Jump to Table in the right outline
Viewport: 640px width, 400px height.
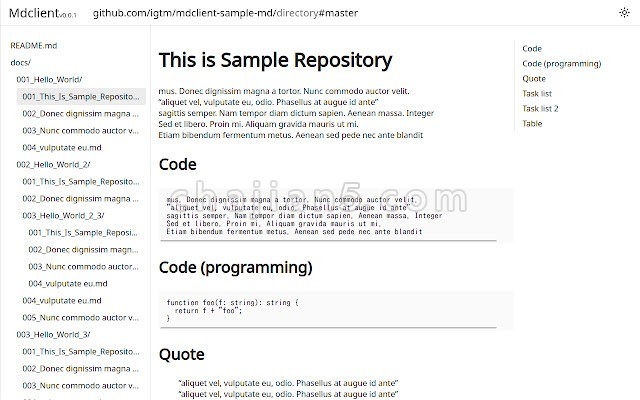[532, 124]
